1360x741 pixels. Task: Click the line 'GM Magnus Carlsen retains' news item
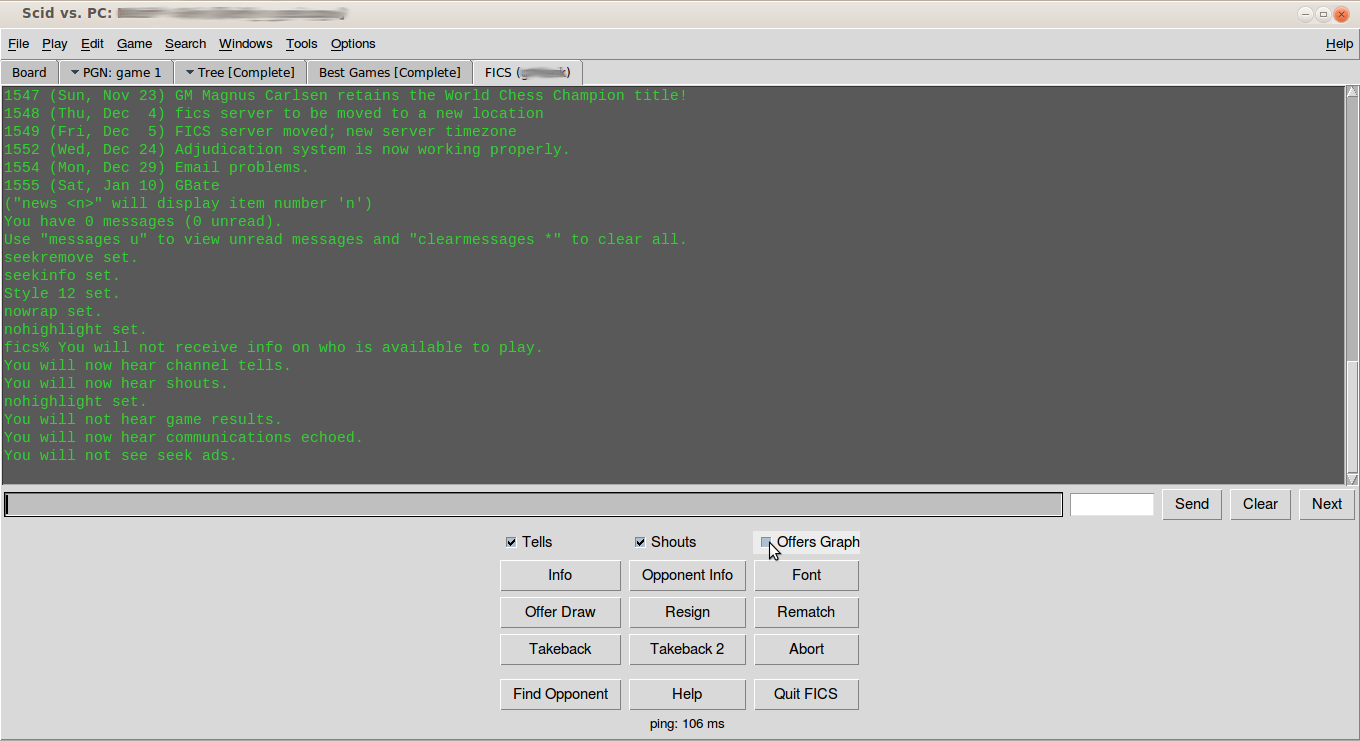345,96
